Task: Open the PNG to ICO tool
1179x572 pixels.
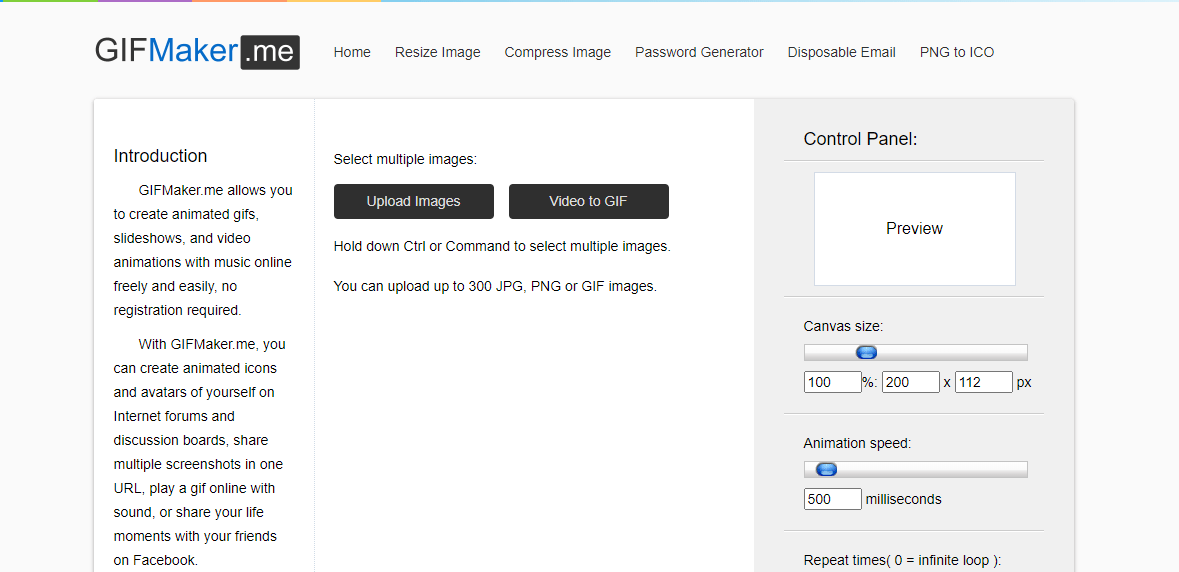Action: pos(956,52)
